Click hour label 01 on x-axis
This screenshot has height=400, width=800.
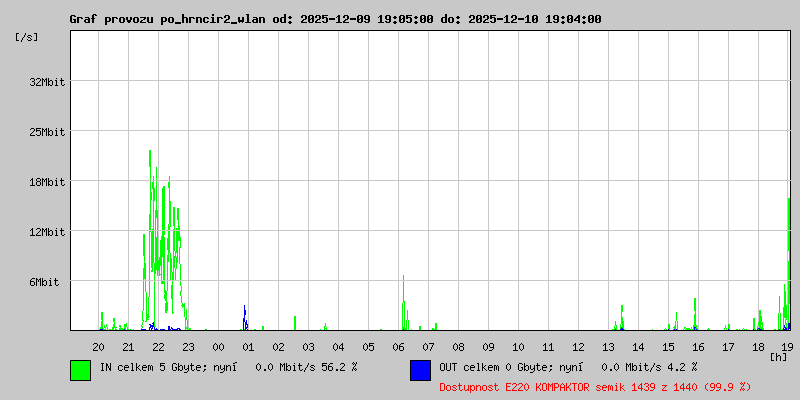248,347
